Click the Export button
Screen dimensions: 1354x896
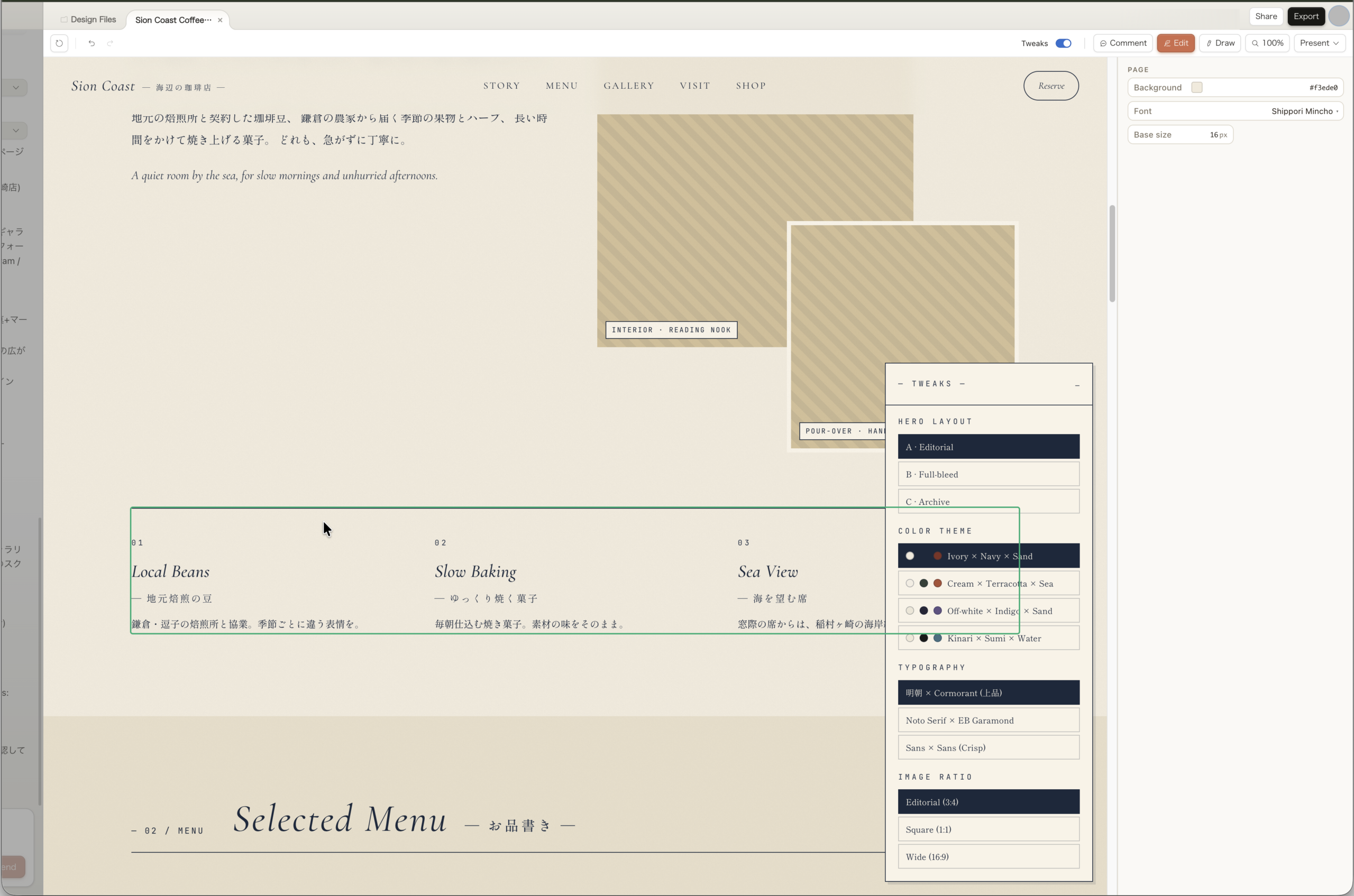[x=1306, y=16]
